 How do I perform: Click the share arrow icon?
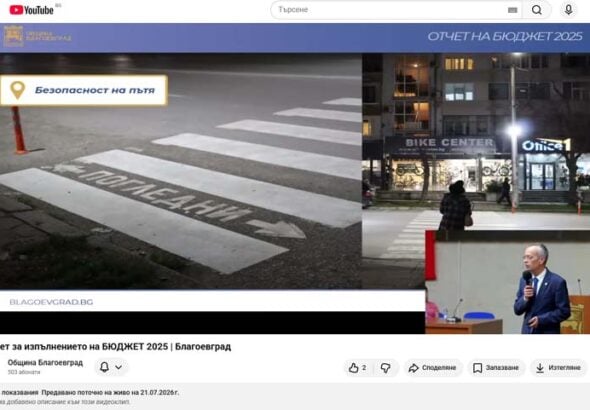coord(414,368)
